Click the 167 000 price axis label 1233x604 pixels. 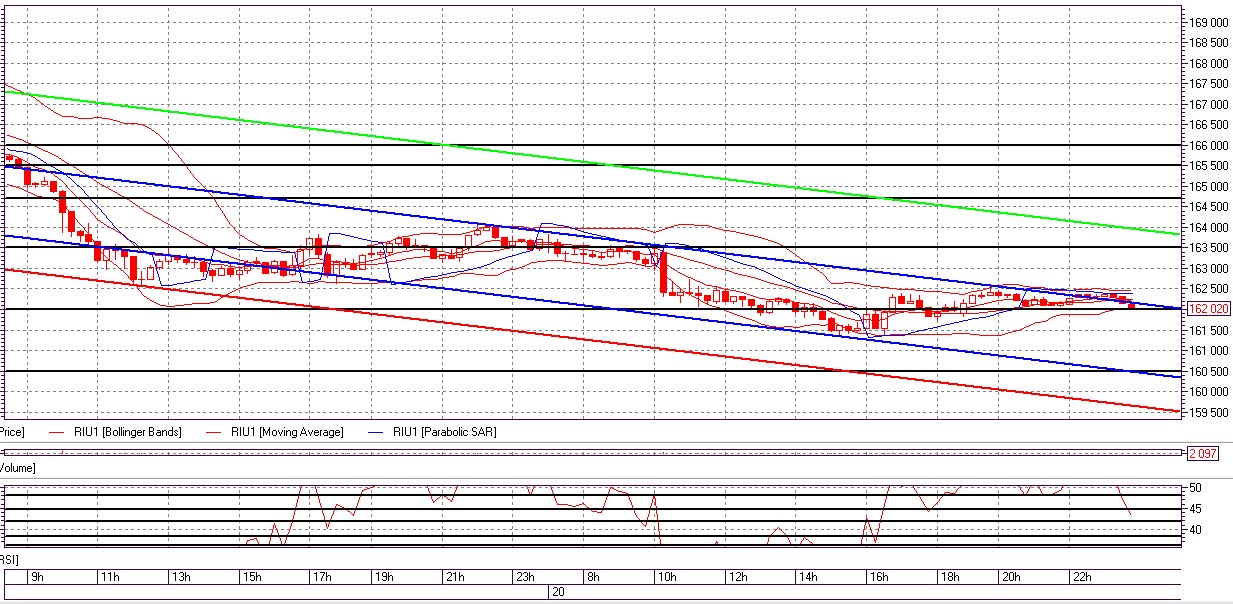coord(1210,104)
